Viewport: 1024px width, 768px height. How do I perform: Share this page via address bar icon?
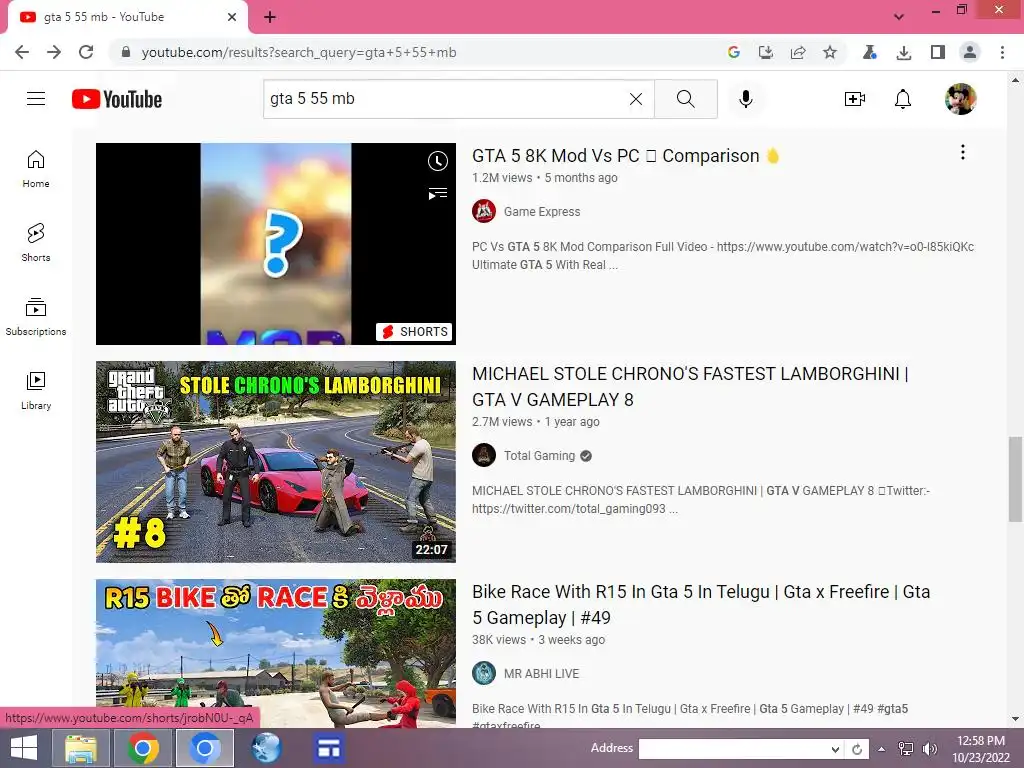pyautogui.click(x=797, y=52)
